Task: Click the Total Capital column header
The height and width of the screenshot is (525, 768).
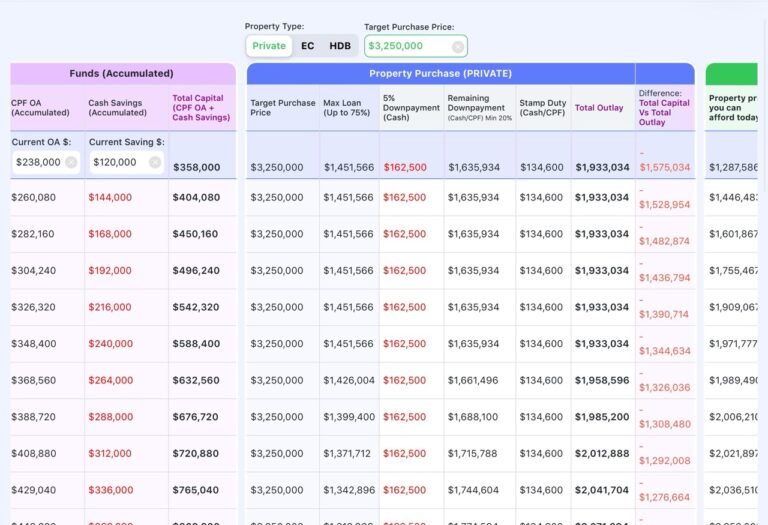Action: pos(201,108)
